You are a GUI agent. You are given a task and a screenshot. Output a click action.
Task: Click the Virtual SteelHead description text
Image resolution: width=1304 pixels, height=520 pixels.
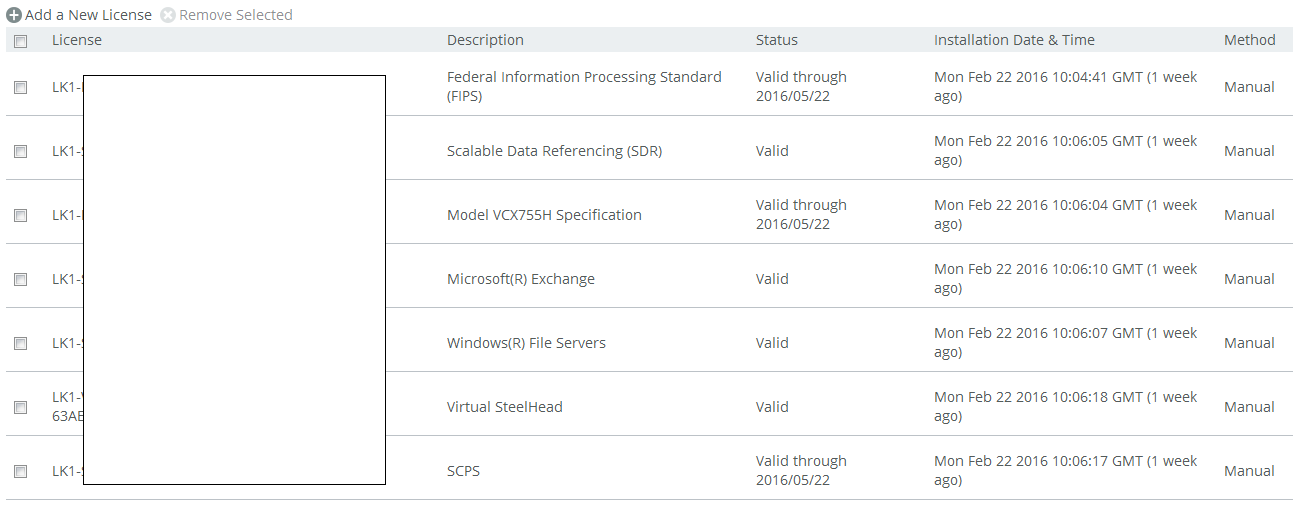click(504, 407)
